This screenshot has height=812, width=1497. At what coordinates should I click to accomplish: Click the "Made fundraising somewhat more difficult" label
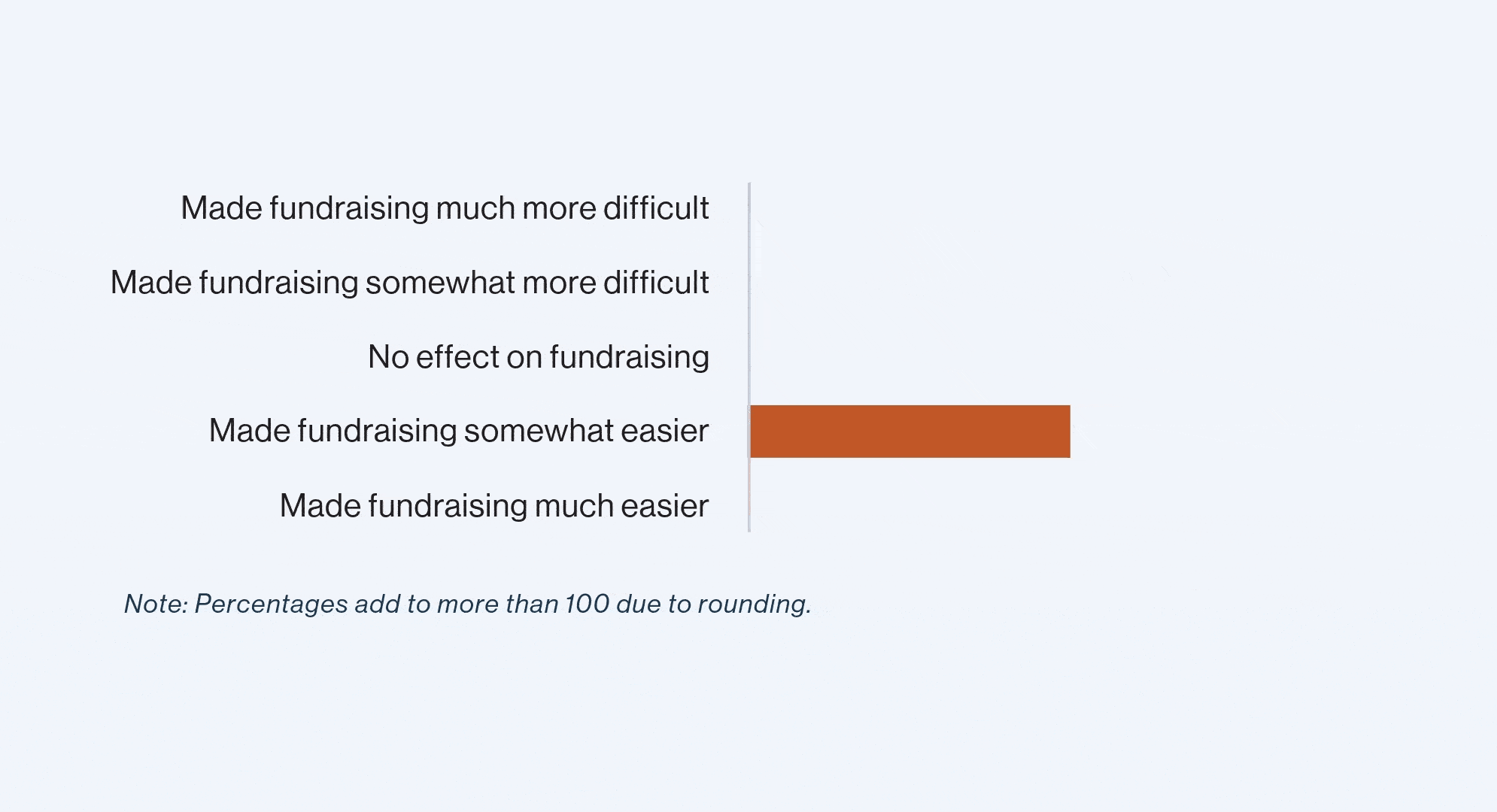(x=409, y=283)
